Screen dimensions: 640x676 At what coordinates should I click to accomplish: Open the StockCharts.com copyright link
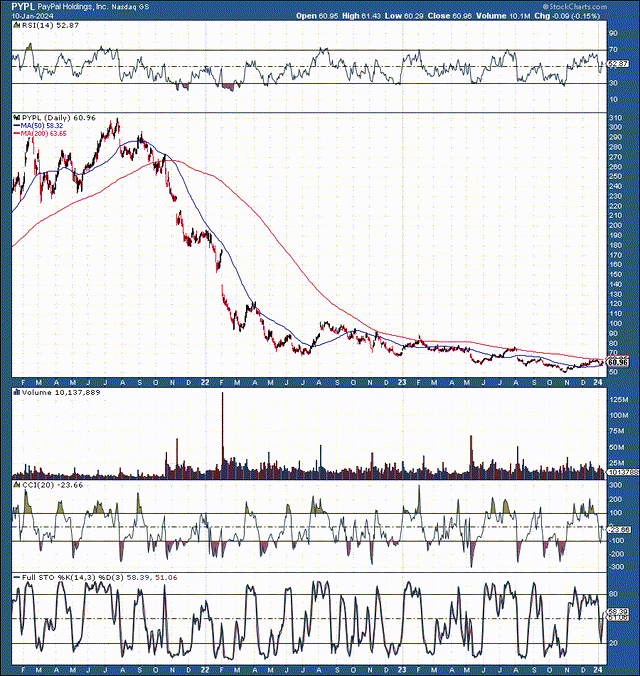pyautogui.click(x=575, y=6)
